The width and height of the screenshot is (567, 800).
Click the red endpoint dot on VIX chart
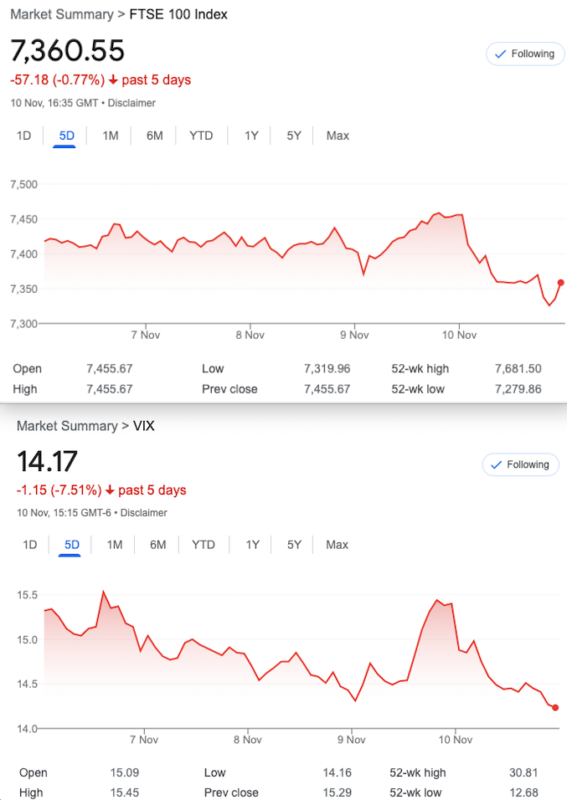(555, 708)
